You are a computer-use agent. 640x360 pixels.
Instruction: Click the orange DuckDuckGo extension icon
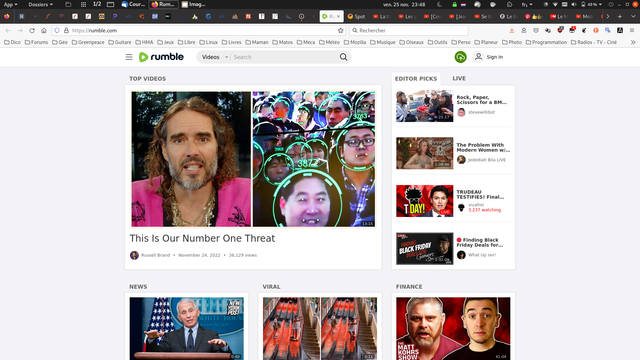point(596,30)
